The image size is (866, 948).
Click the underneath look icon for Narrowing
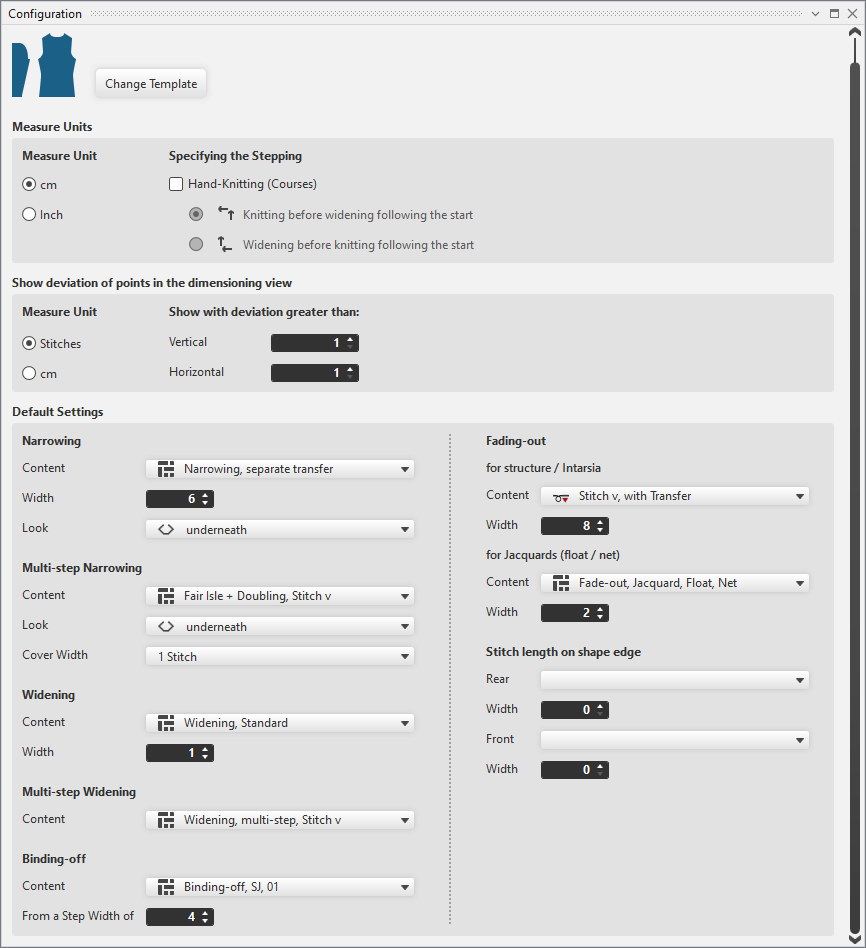(x=166, y=529)
